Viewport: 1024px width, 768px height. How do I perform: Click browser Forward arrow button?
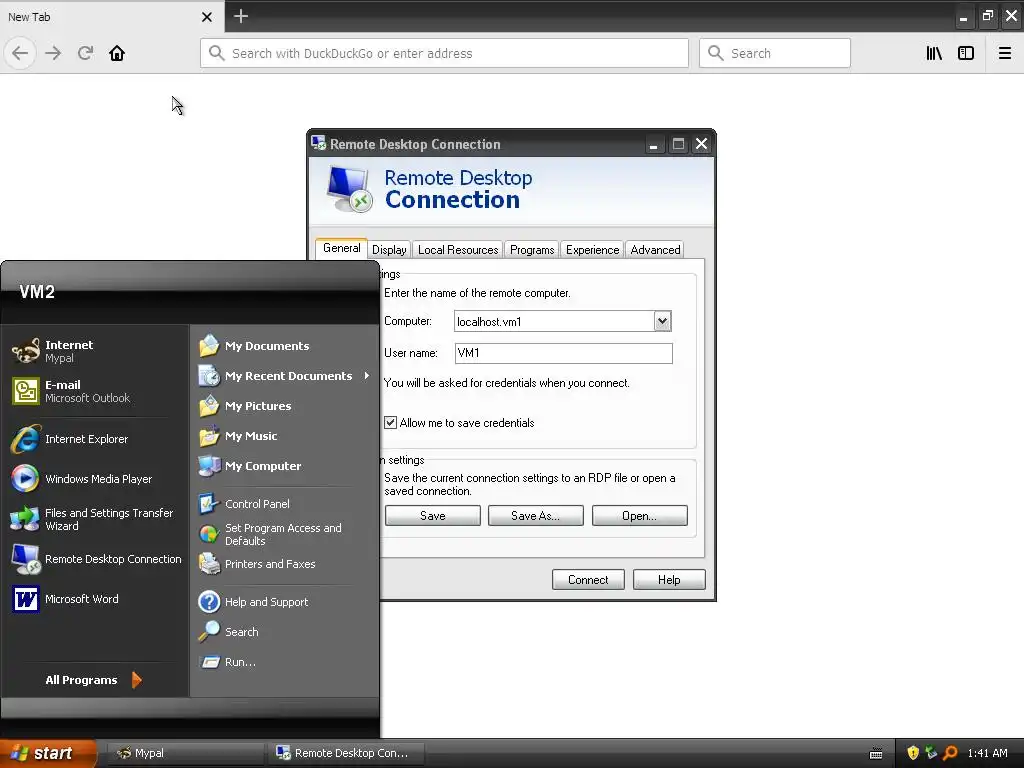pyautogui.click(x=53, y=53)
